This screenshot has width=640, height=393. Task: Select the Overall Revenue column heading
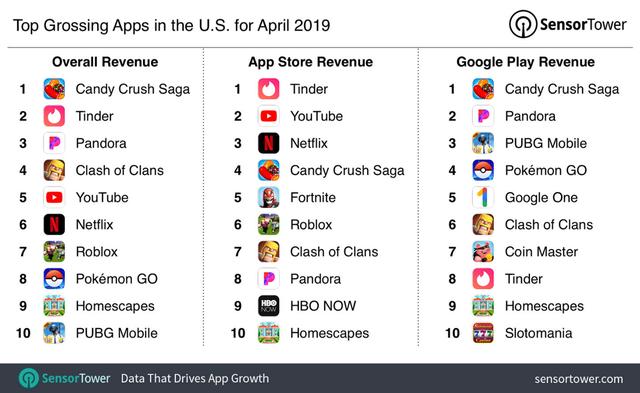105,62
